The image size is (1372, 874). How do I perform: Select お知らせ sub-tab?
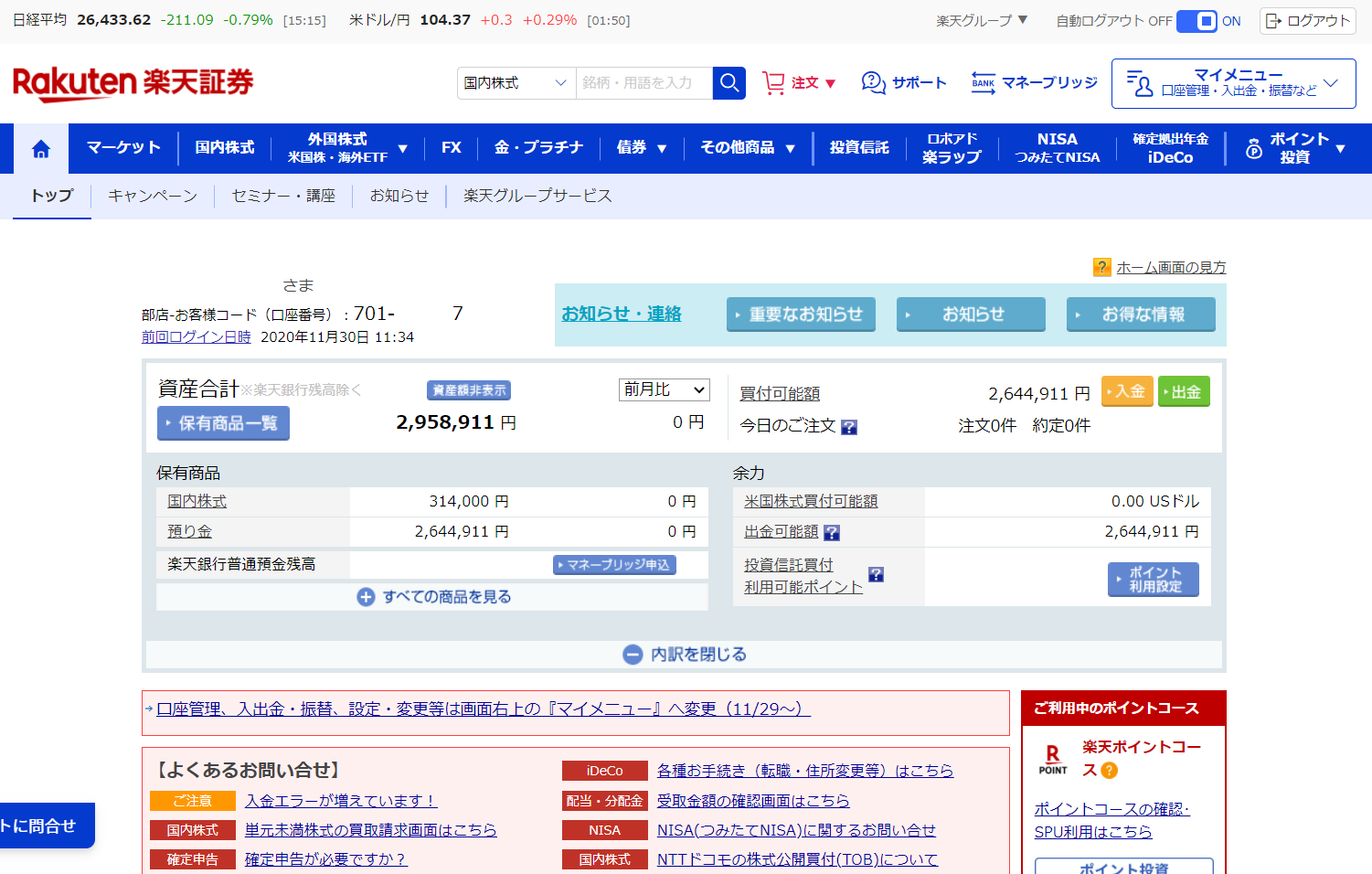[x=399, y=196]
